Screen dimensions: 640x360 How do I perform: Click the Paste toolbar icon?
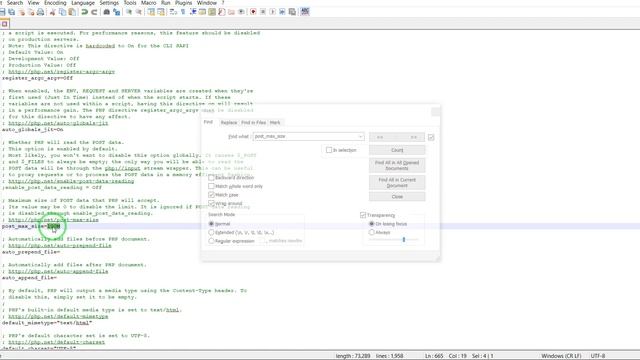72,12
